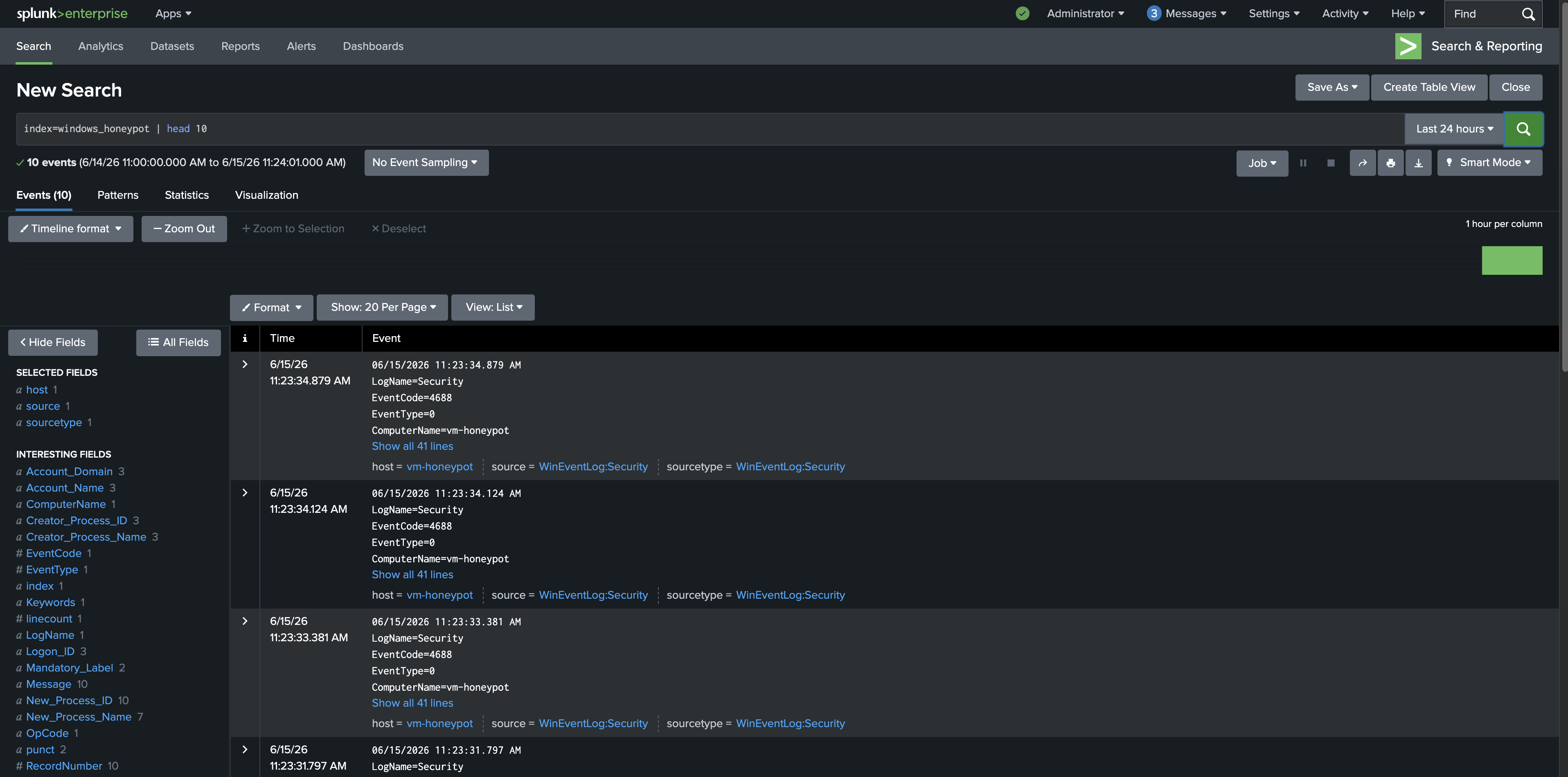Select the Visualization tab
Viewport: 1568px width, 777px height.
(267, 195)
